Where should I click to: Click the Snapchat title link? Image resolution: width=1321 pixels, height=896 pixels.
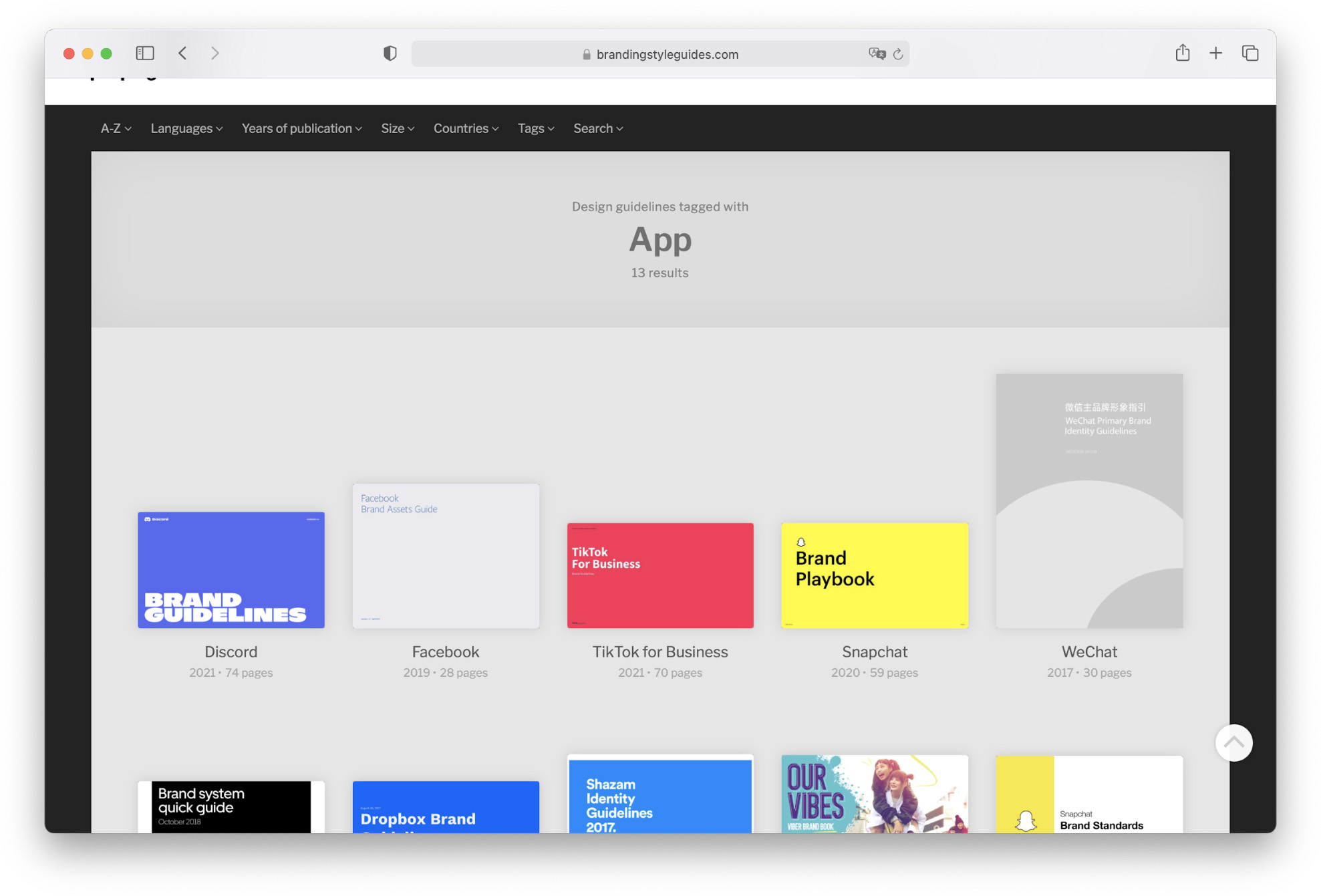point(875,651)
